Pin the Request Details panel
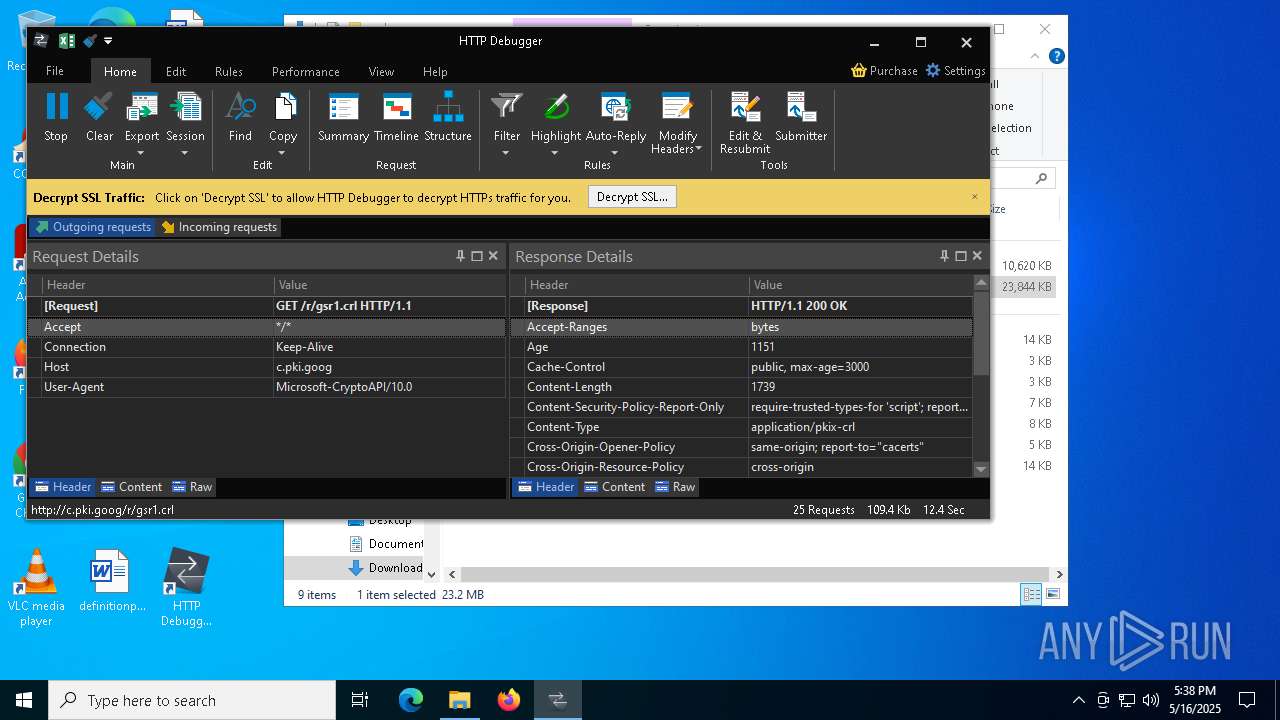 [461, 256]
